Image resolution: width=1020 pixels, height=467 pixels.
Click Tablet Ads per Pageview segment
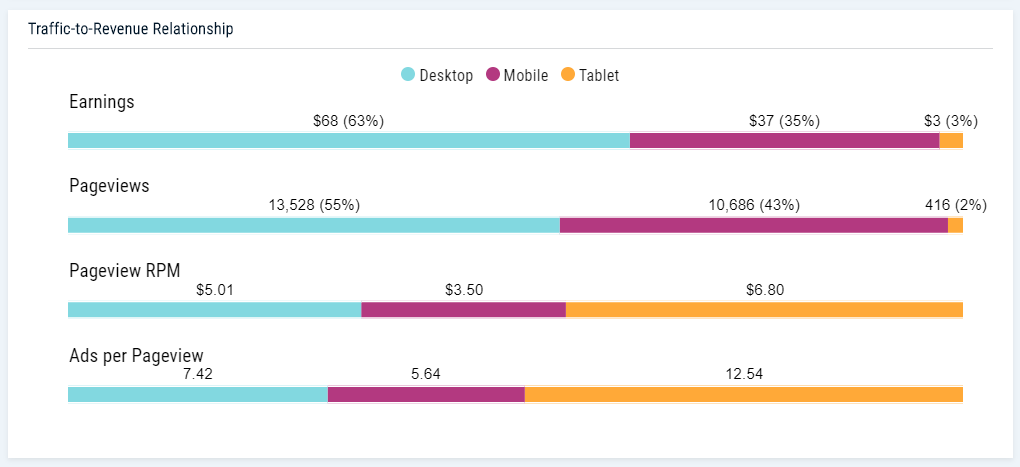[x=743, y=395]
